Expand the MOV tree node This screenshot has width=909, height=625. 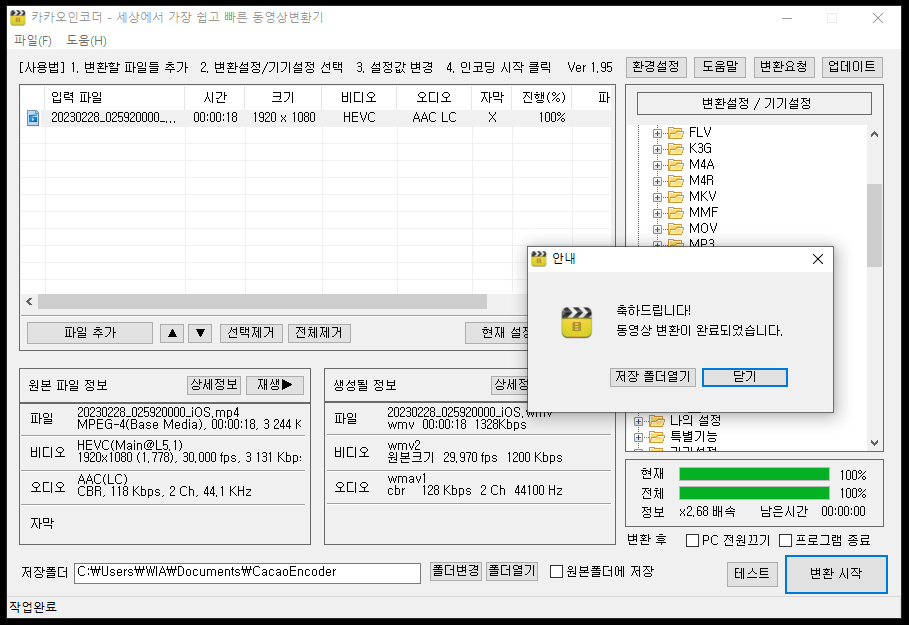click(x=657, y=229)
